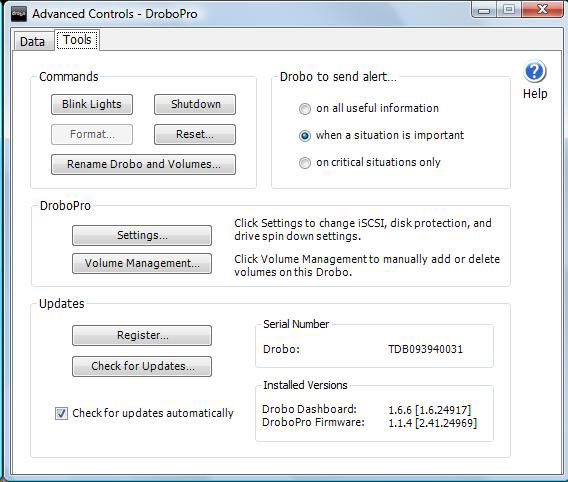Click the Shutdown button

(195, 104)
